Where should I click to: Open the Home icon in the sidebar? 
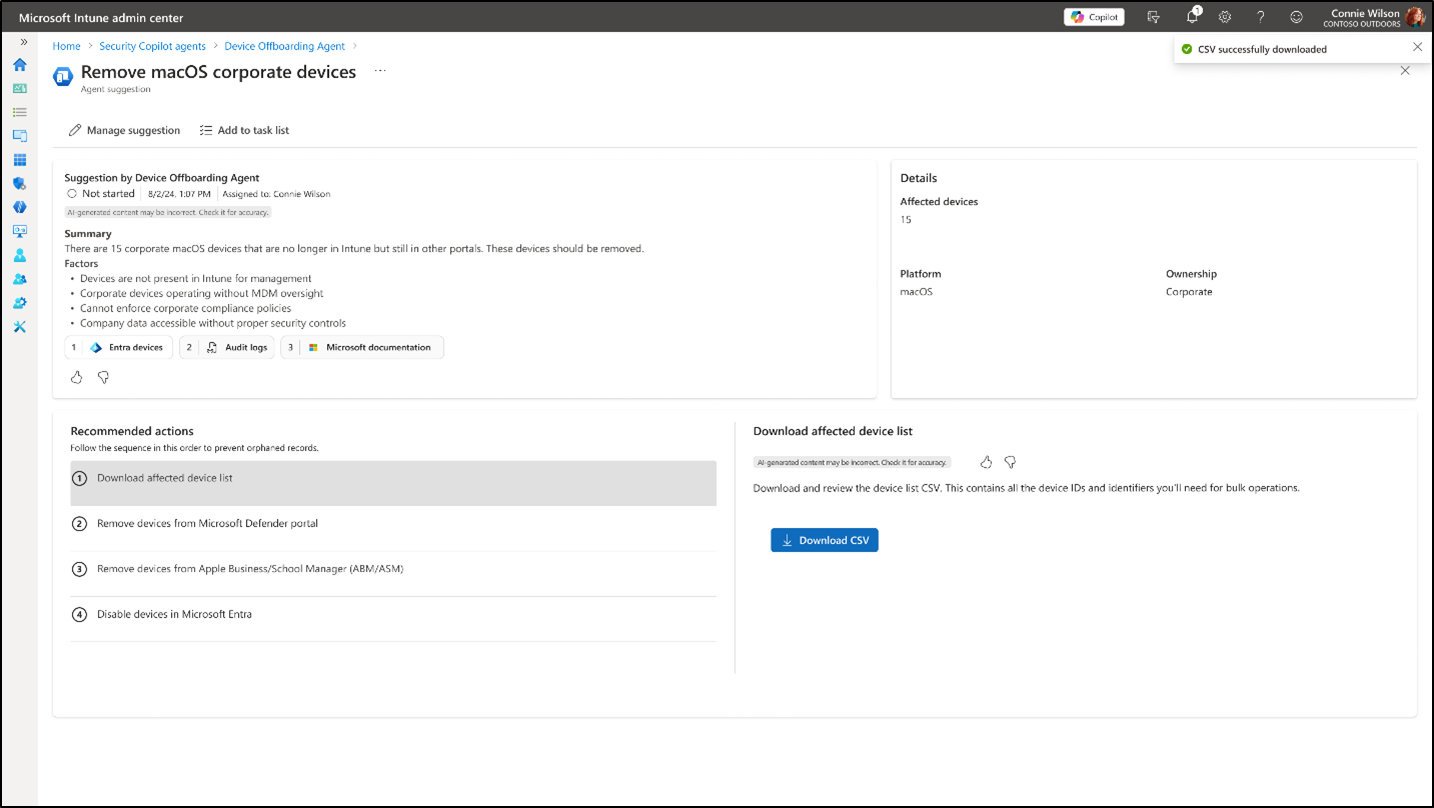pos(19,64)
